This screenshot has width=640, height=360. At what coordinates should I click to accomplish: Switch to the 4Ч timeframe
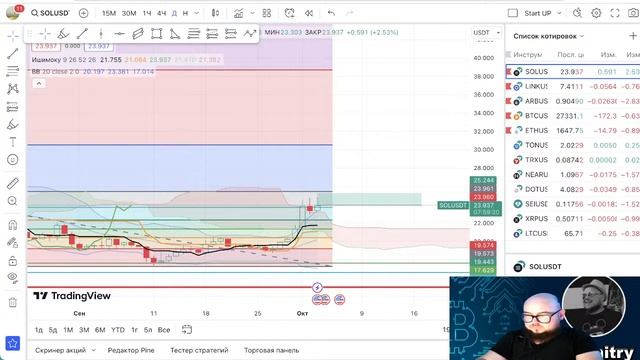[x=162, y=13]
